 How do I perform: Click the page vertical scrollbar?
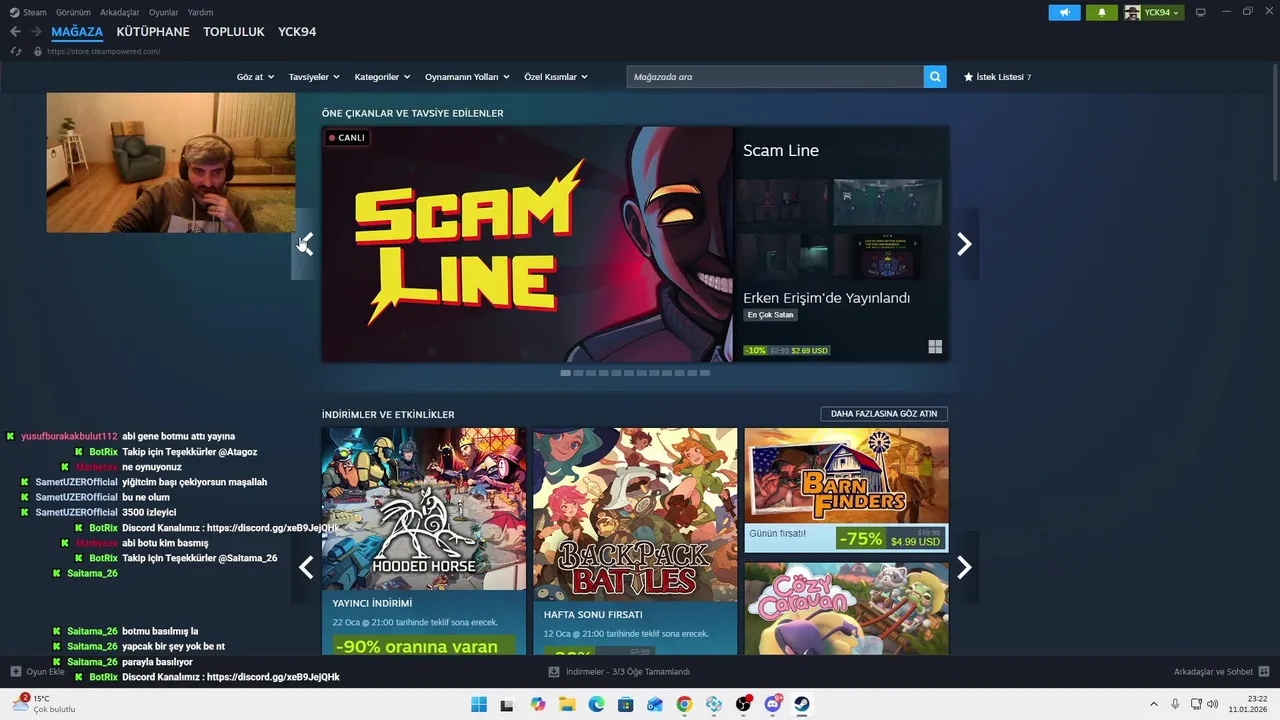click(x=1274, y=124)
